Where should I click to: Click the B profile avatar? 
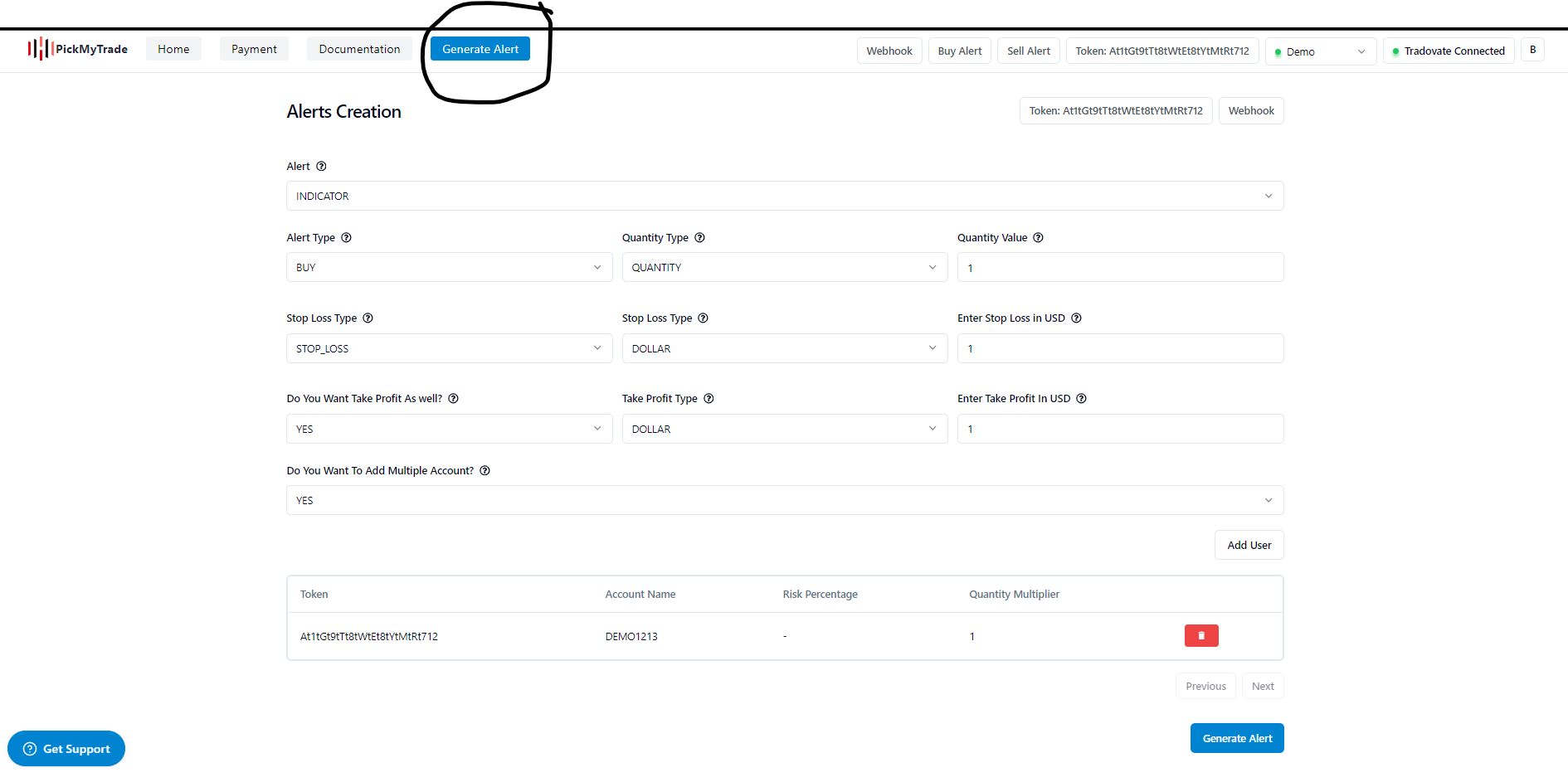1532,50
